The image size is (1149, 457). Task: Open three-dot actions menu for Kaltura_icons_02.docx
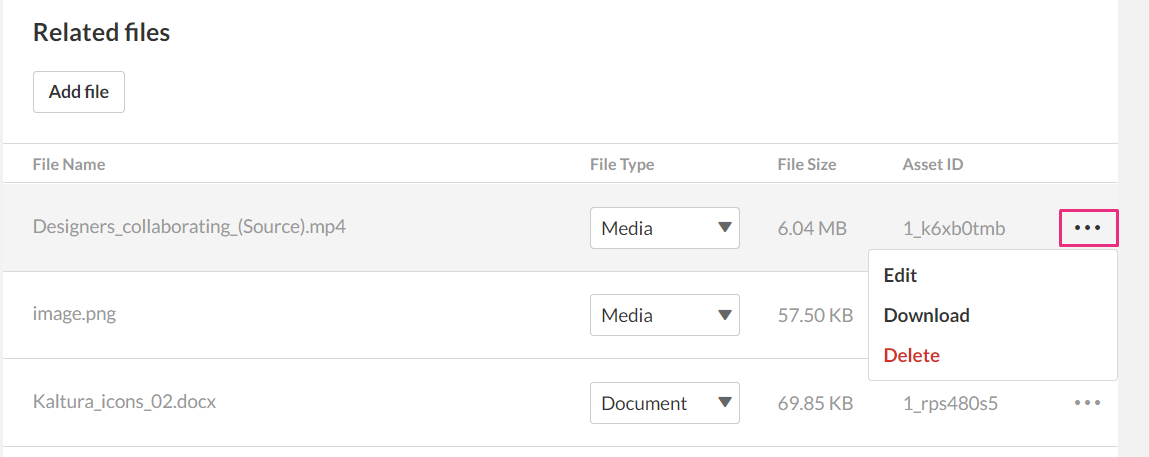tap(1087, 403)
